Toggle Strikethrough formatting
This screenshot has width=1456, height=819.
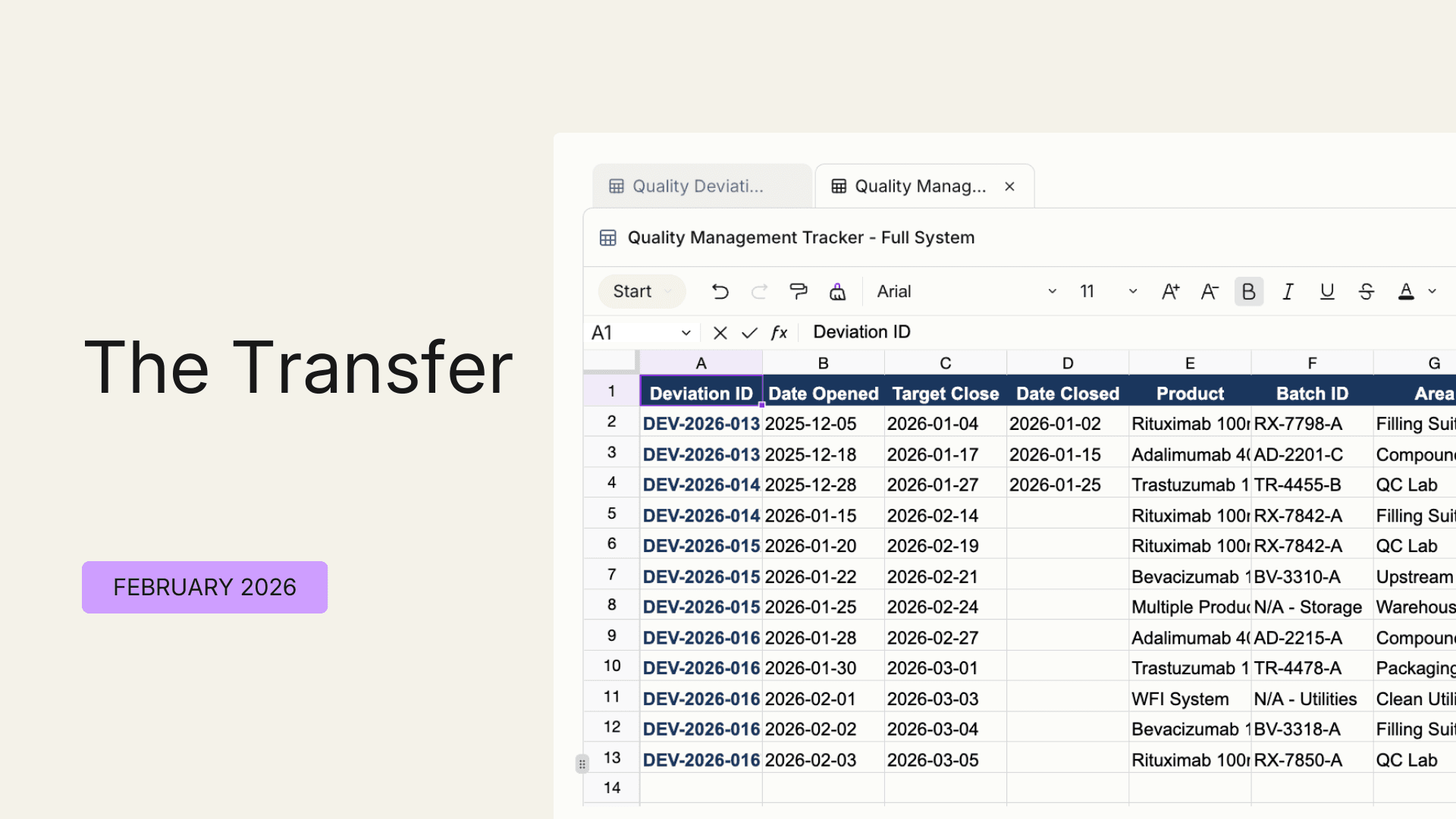pos(1367,292)
